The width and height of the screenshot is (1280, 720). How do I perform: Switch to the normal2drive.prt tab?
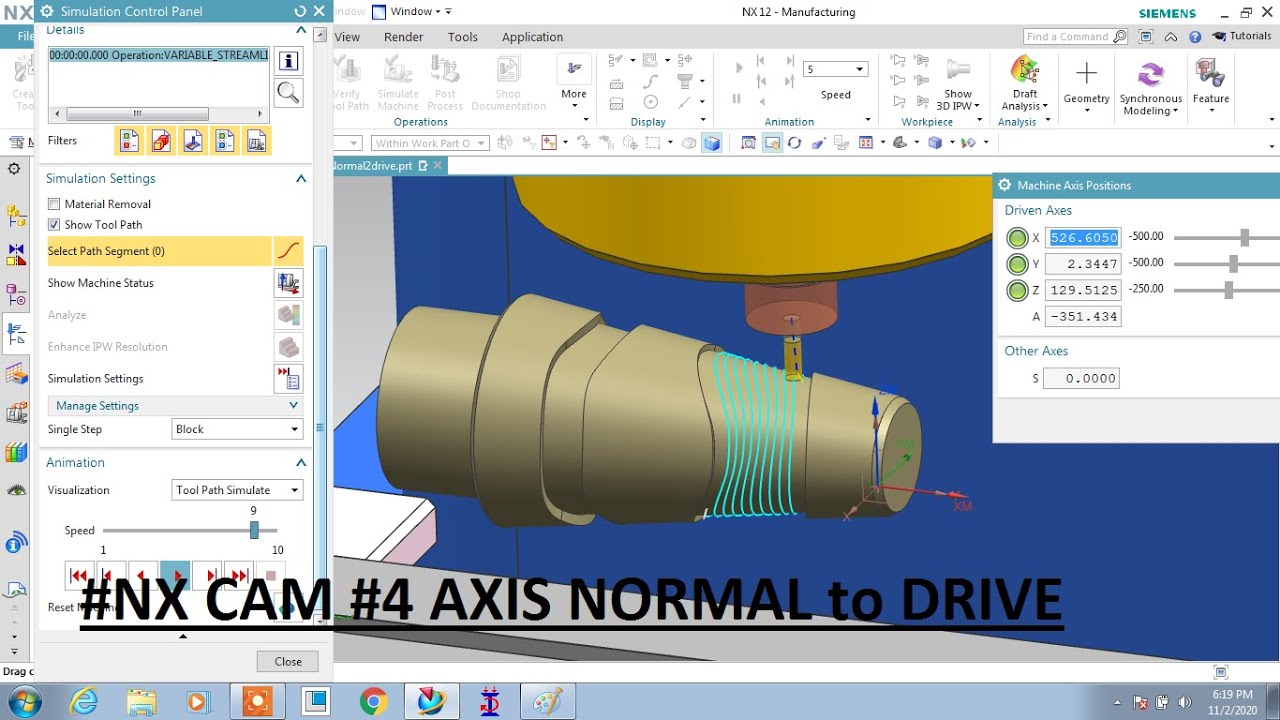pyautogui.click(x=372, y=166)
